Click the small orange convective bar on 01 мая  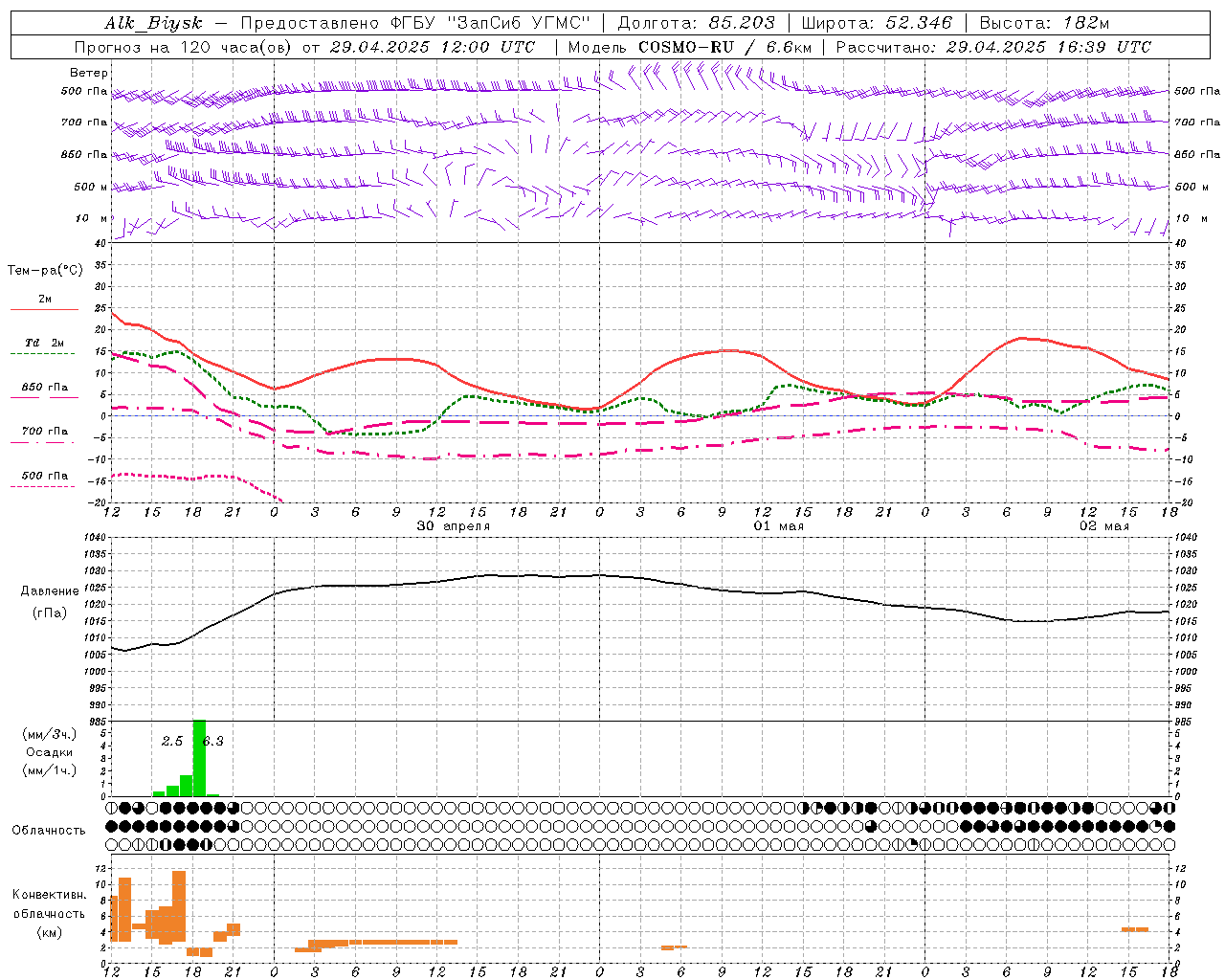pyautogui.click(x=674, y=947)
